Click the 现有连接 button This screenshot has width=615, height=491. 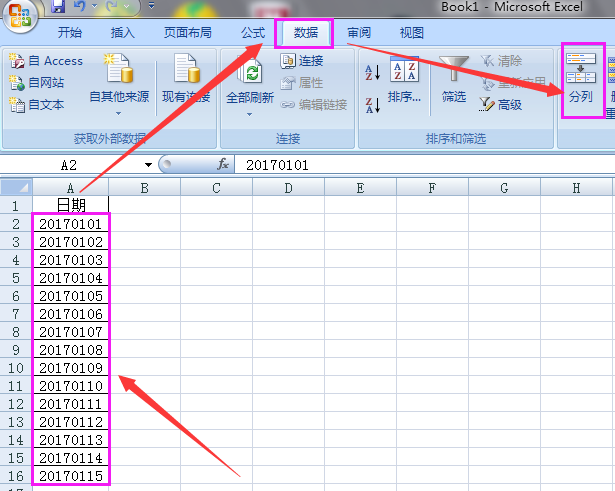pyautogui.click(x=186, y=78)
